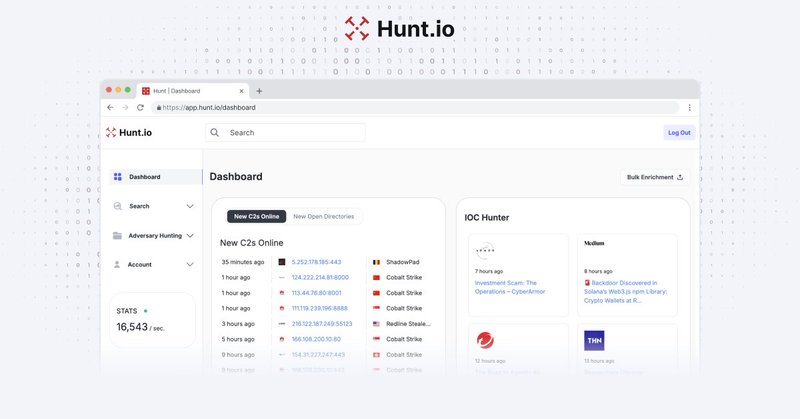
Task: Click the Hunt favicon on the browser tab
Action: [x=146, y=91]
